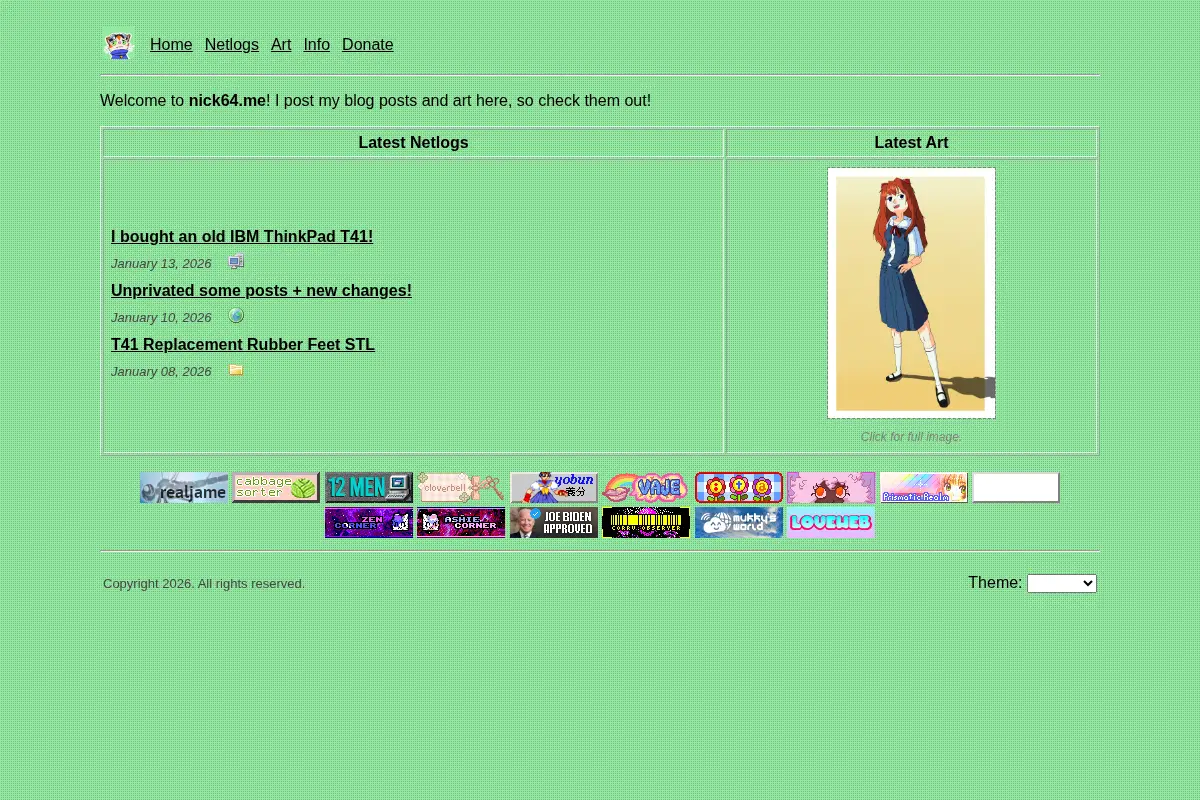Screen dimensions: 1200x800
Task: Click the blank white badge
Action: point(1016,488)
